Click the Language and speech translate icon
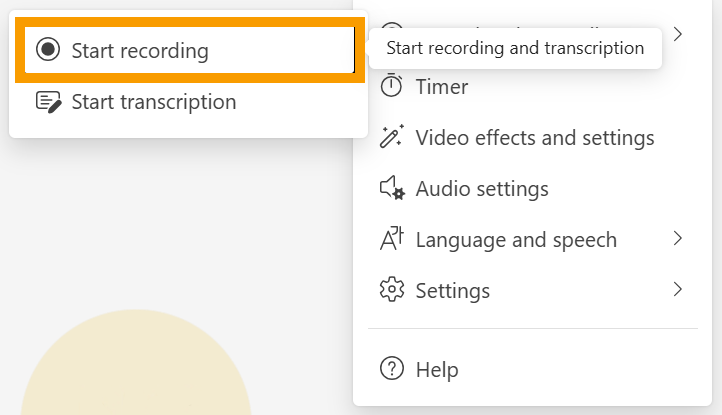This screenshot has width=722, height=415. coord(392,240)
